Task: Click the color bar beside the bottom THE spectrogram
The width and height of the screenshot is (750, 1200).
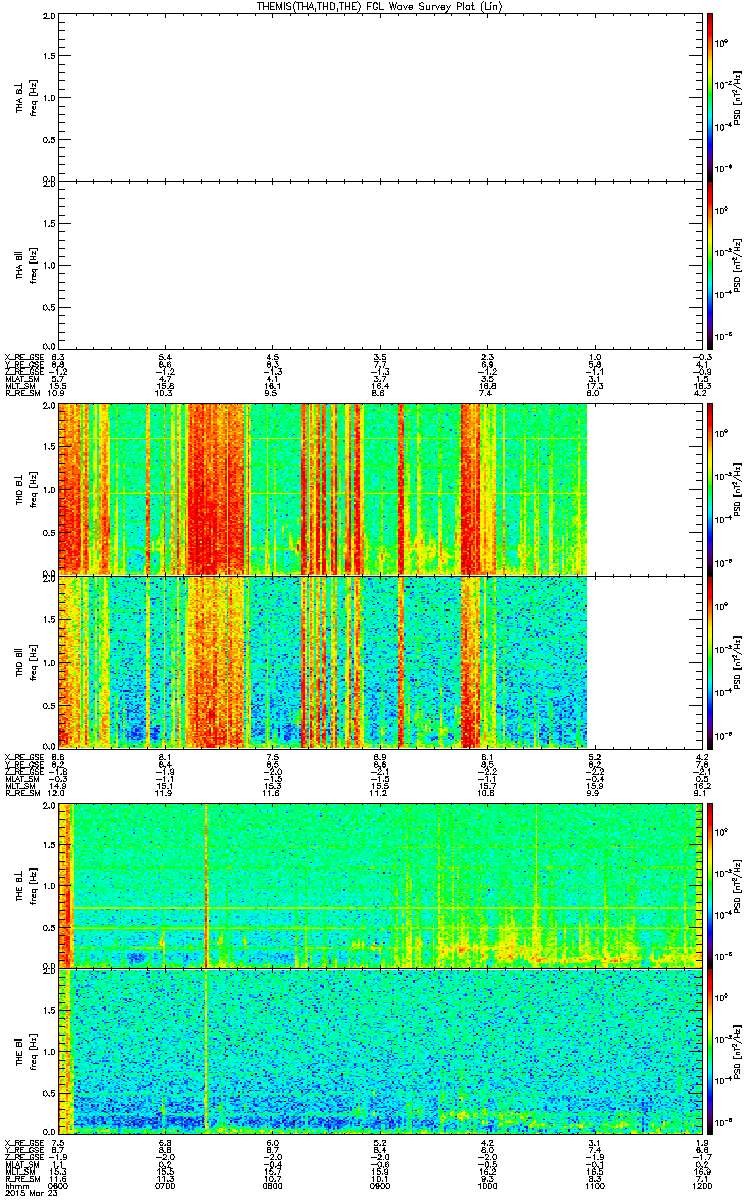Action: click(710, 1050)
